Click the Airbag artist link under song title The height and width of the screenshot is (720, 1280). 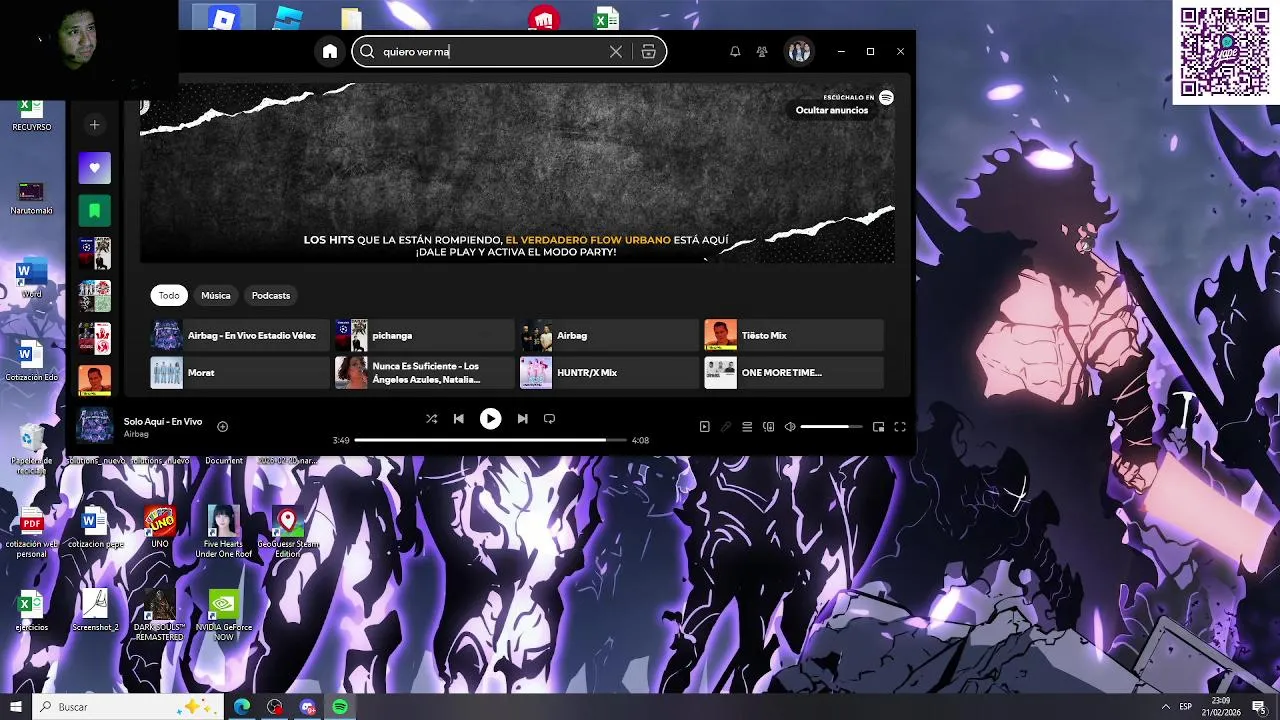(x=136, y=434)
